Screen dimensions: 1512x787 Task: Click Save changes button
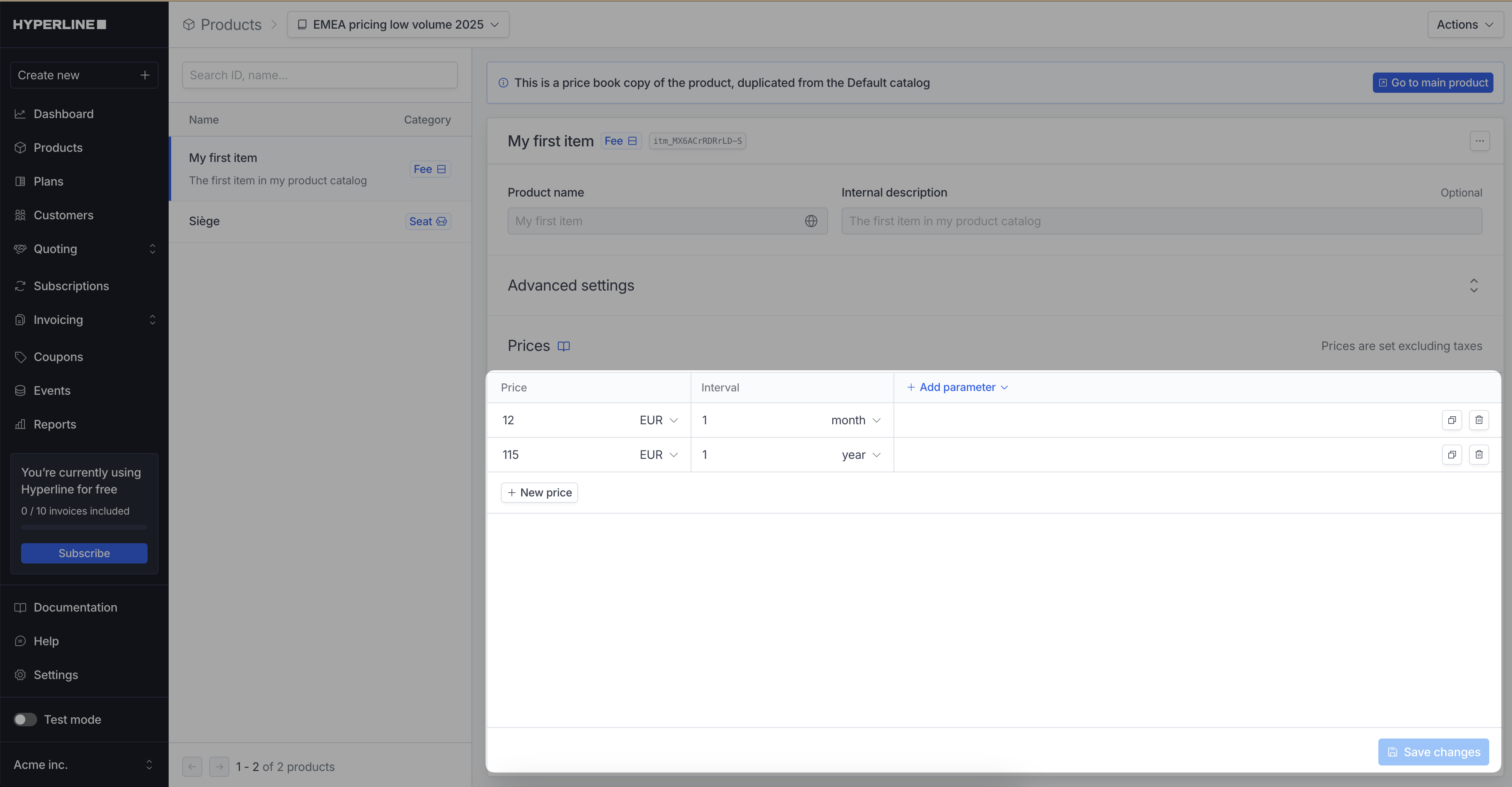1433,752
